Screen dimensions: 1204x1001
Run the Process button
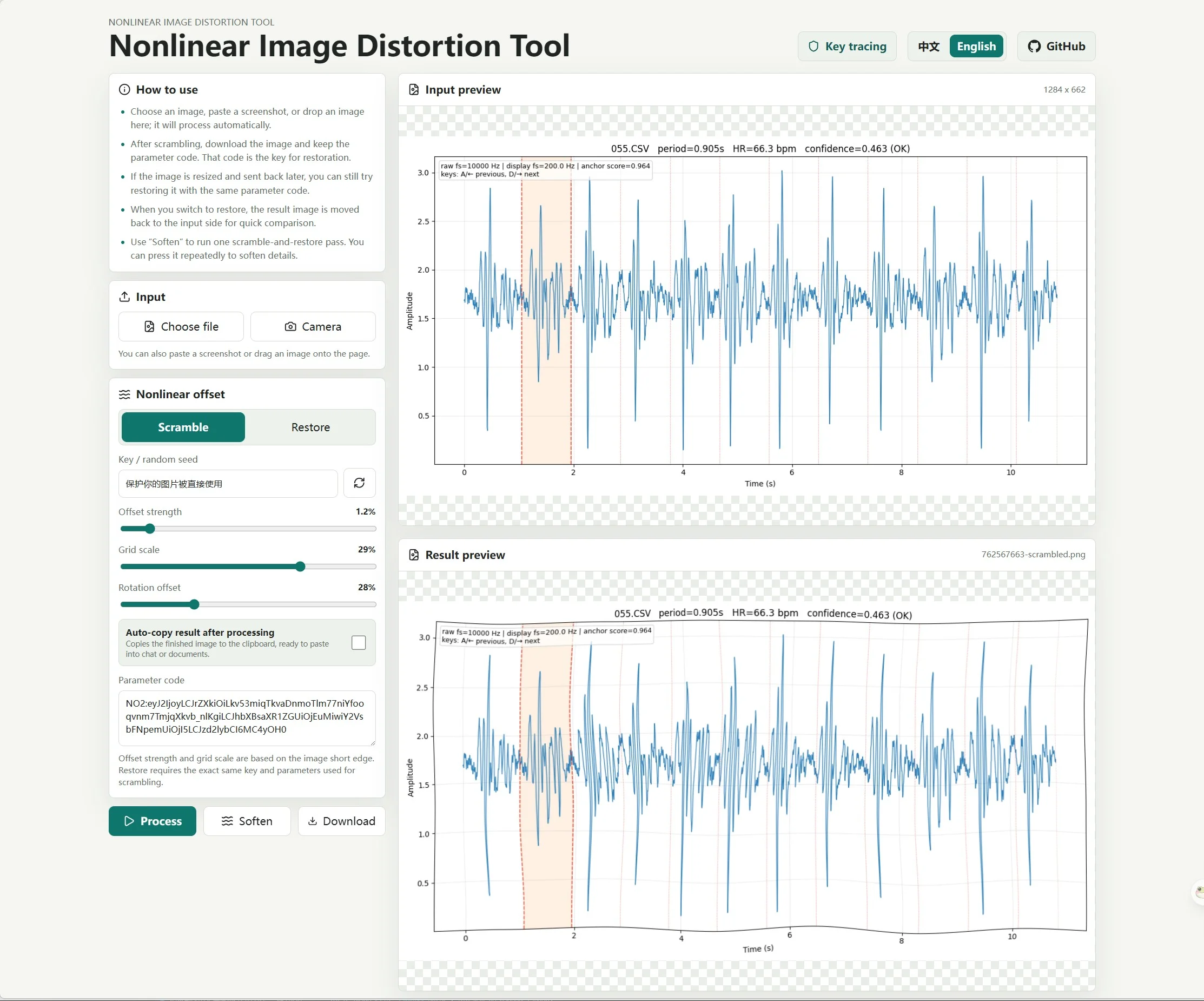point(153,821)
